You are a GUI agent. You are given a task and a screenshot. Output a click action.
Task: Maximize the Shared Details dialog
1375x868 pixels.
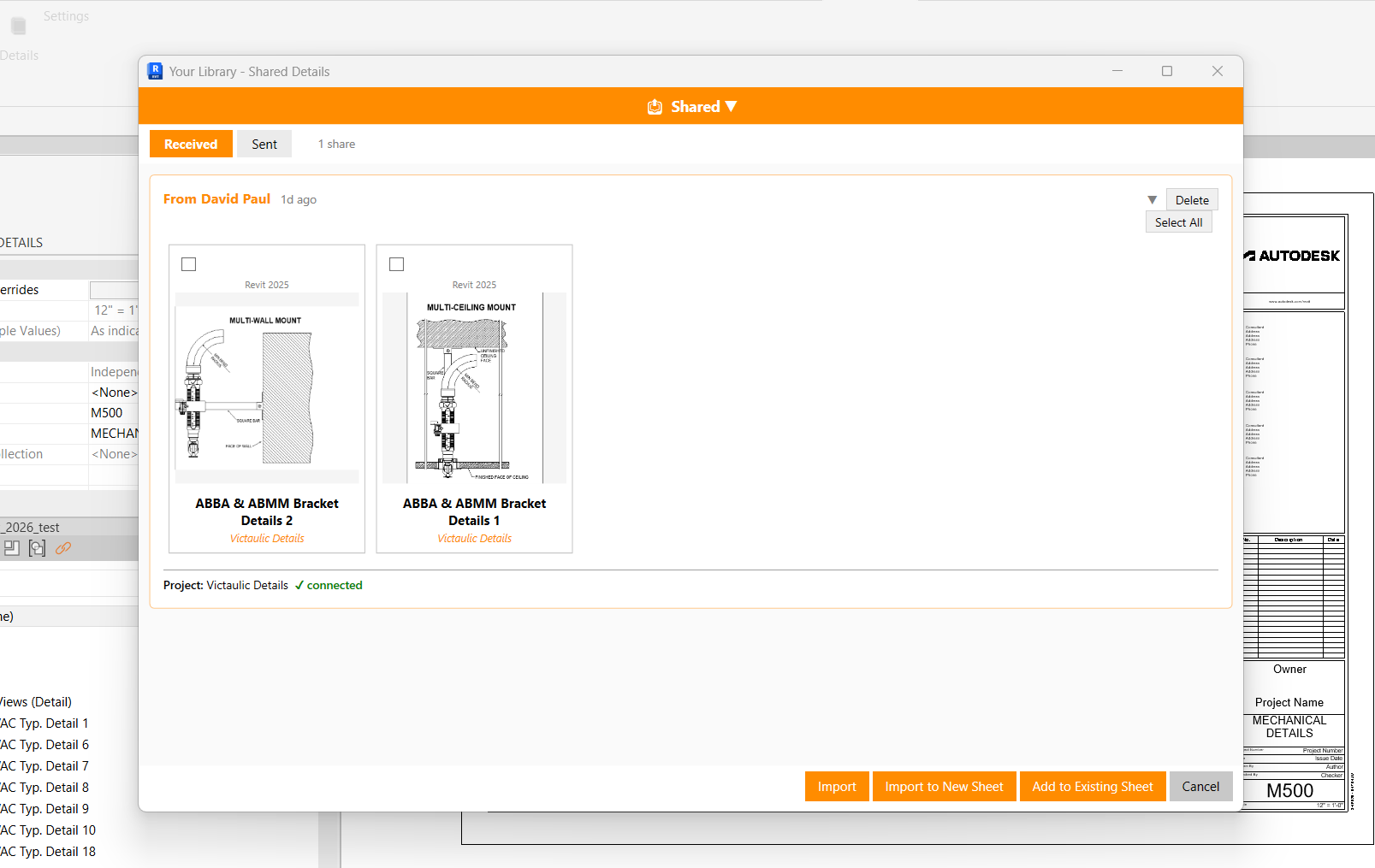pos(1167,71)
